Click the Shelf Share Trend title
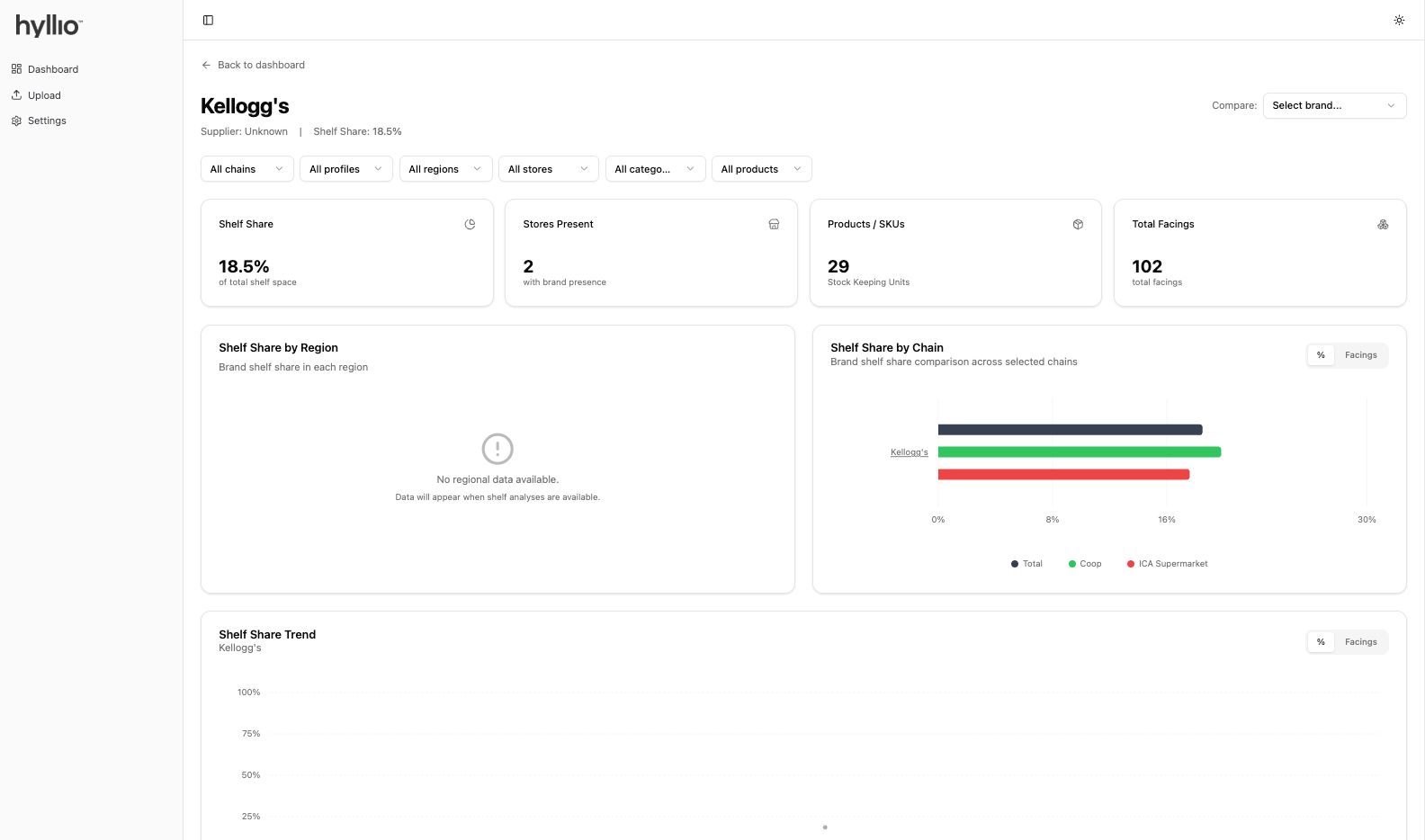Viewport: 1425px width, 840px height. point(267,635)
